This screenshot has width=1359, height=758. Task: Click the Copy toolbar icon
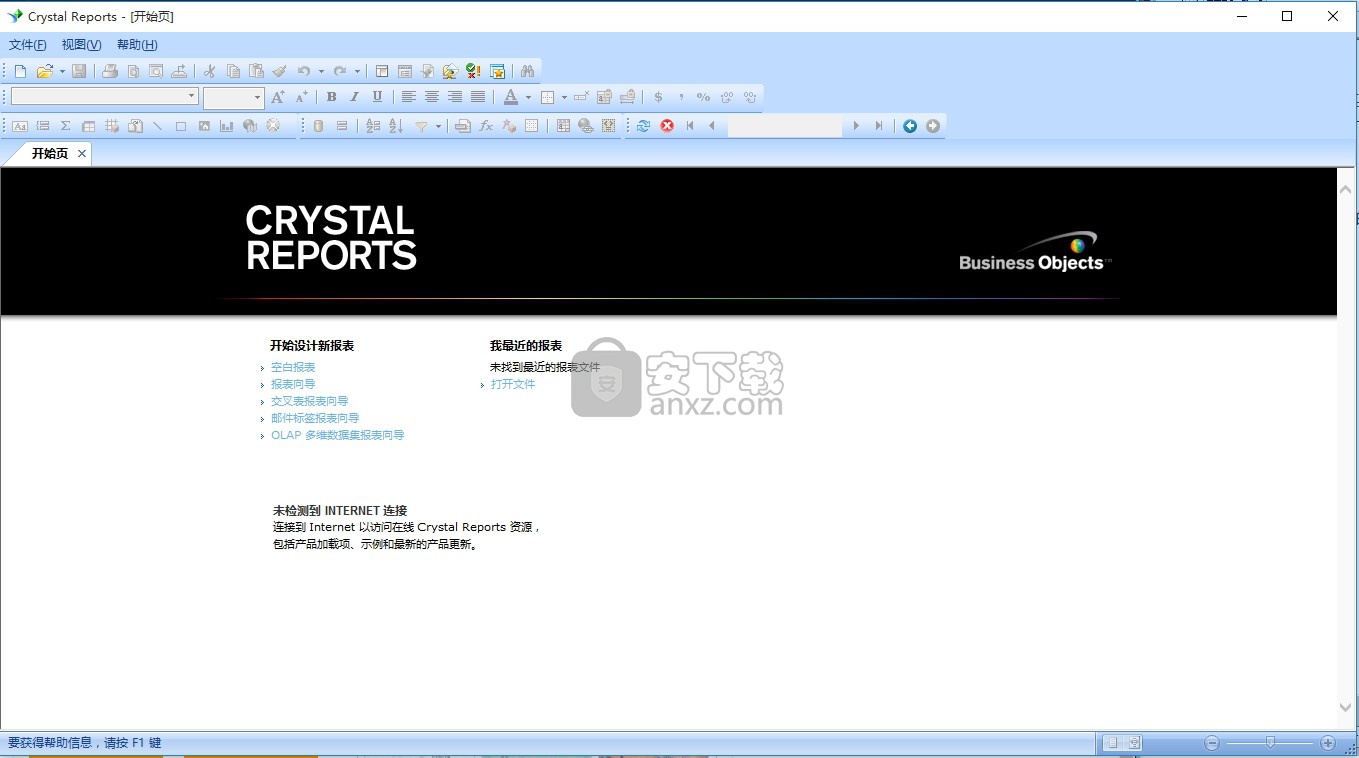click(x=233, y=71)
